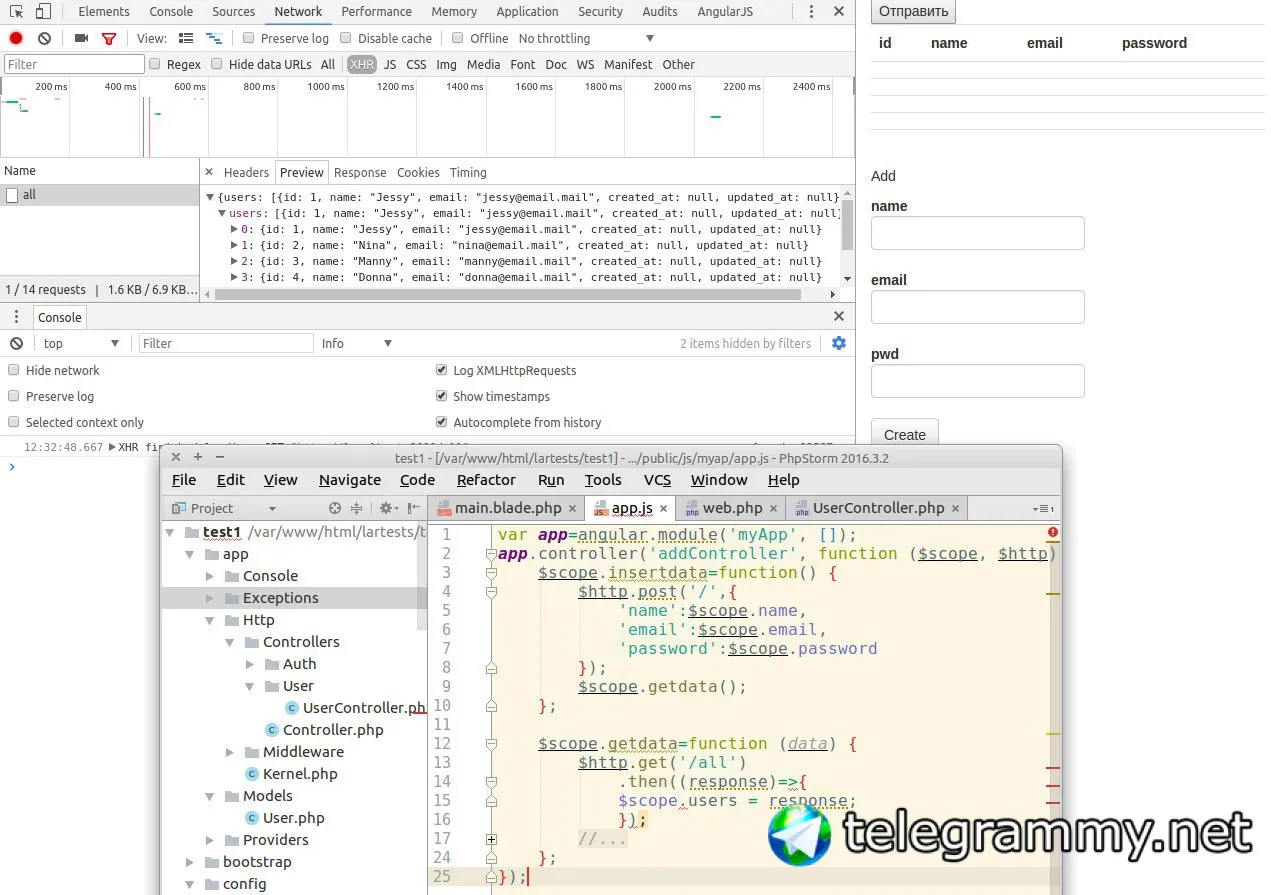Open the VCS menu in PhpStorm

click(657, 480)
